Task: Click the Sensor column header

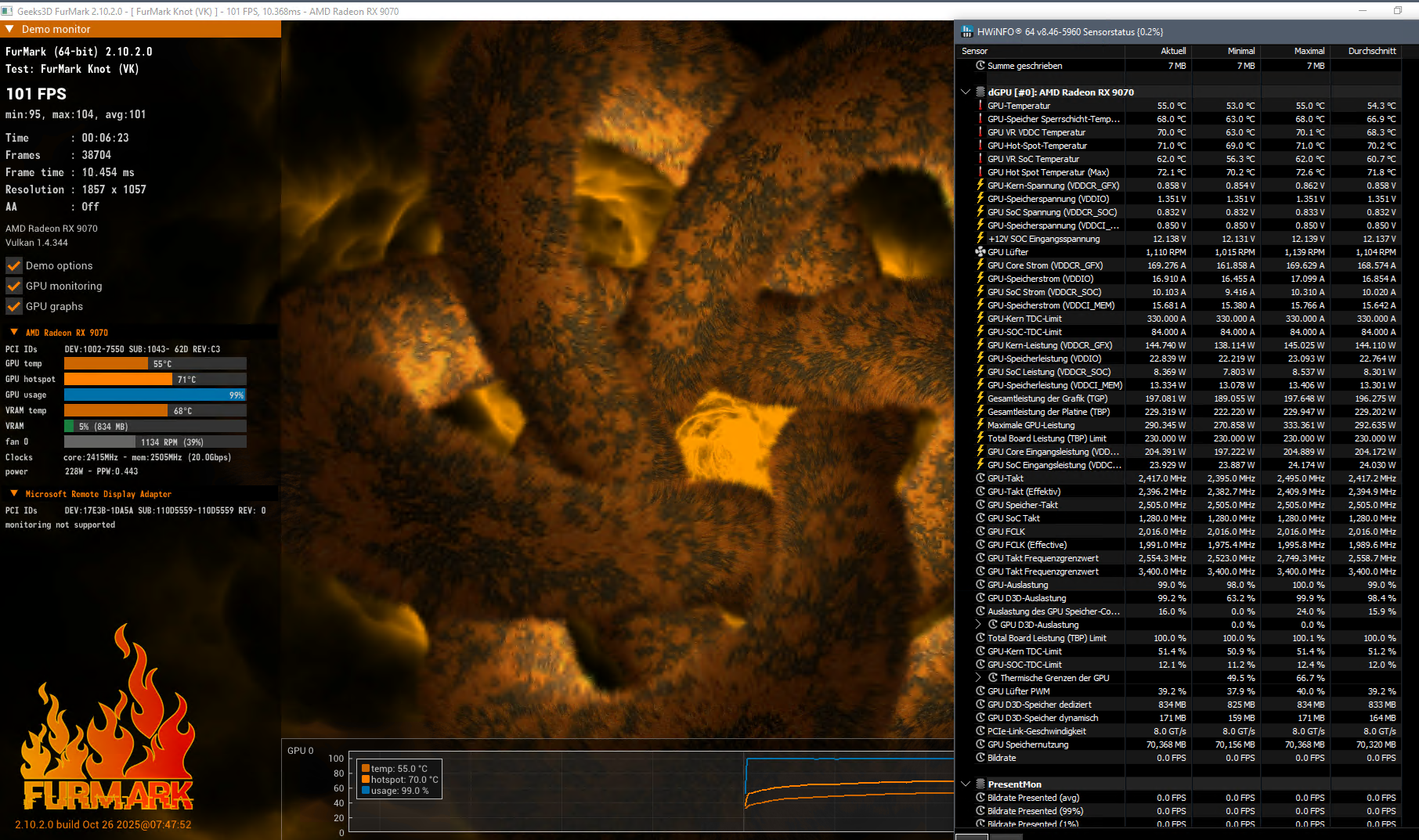Action: [1042, 51]
